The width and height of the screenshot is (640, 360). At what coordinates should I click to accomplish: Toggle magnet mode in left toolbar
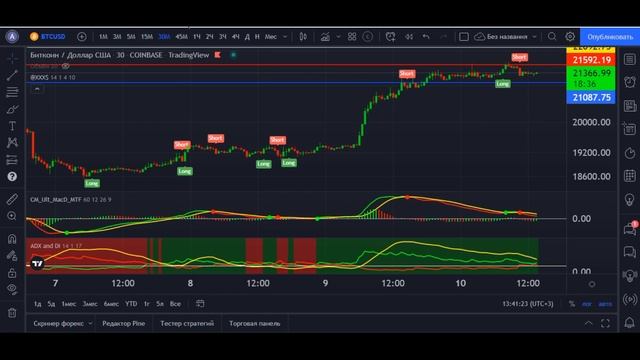[x=12, y=239]
